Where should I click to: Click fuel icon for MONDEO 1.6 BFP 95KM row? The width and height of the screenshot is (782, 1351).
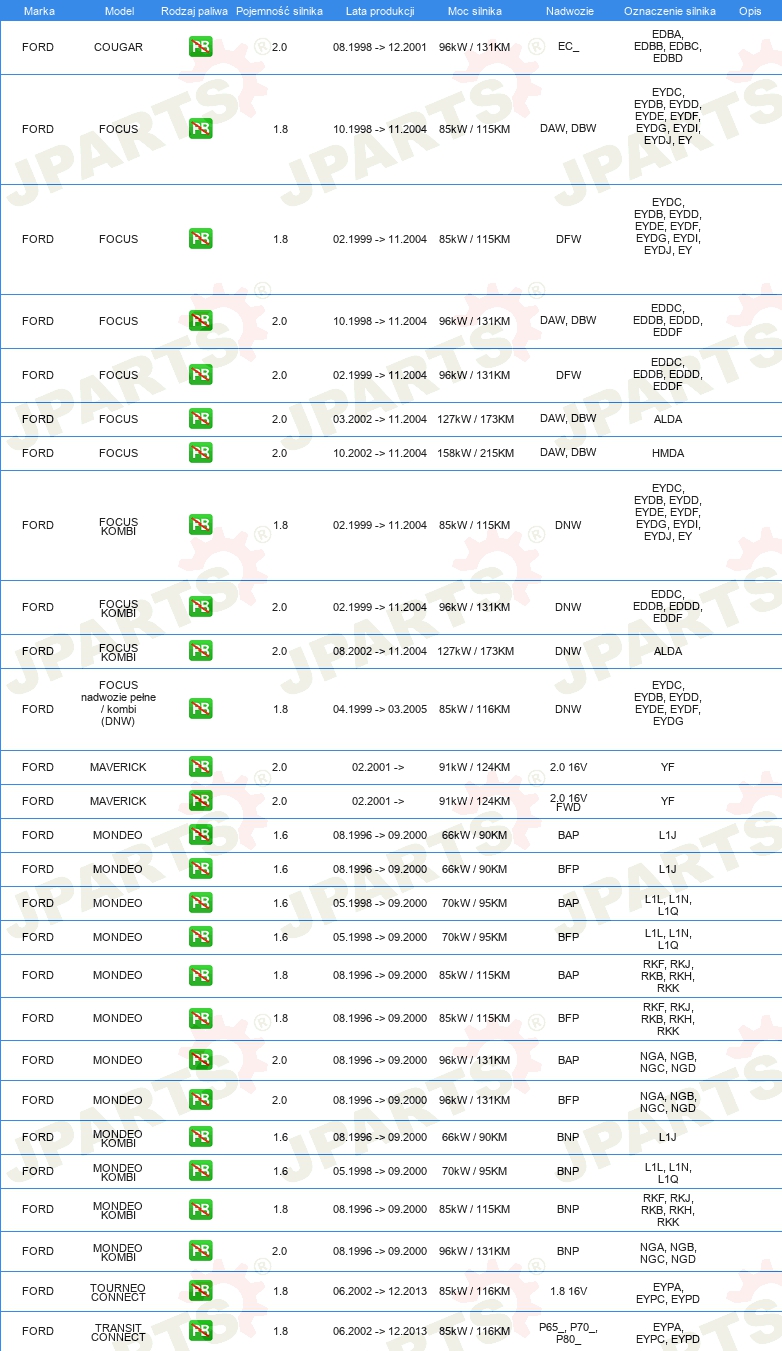coord(201,937)
